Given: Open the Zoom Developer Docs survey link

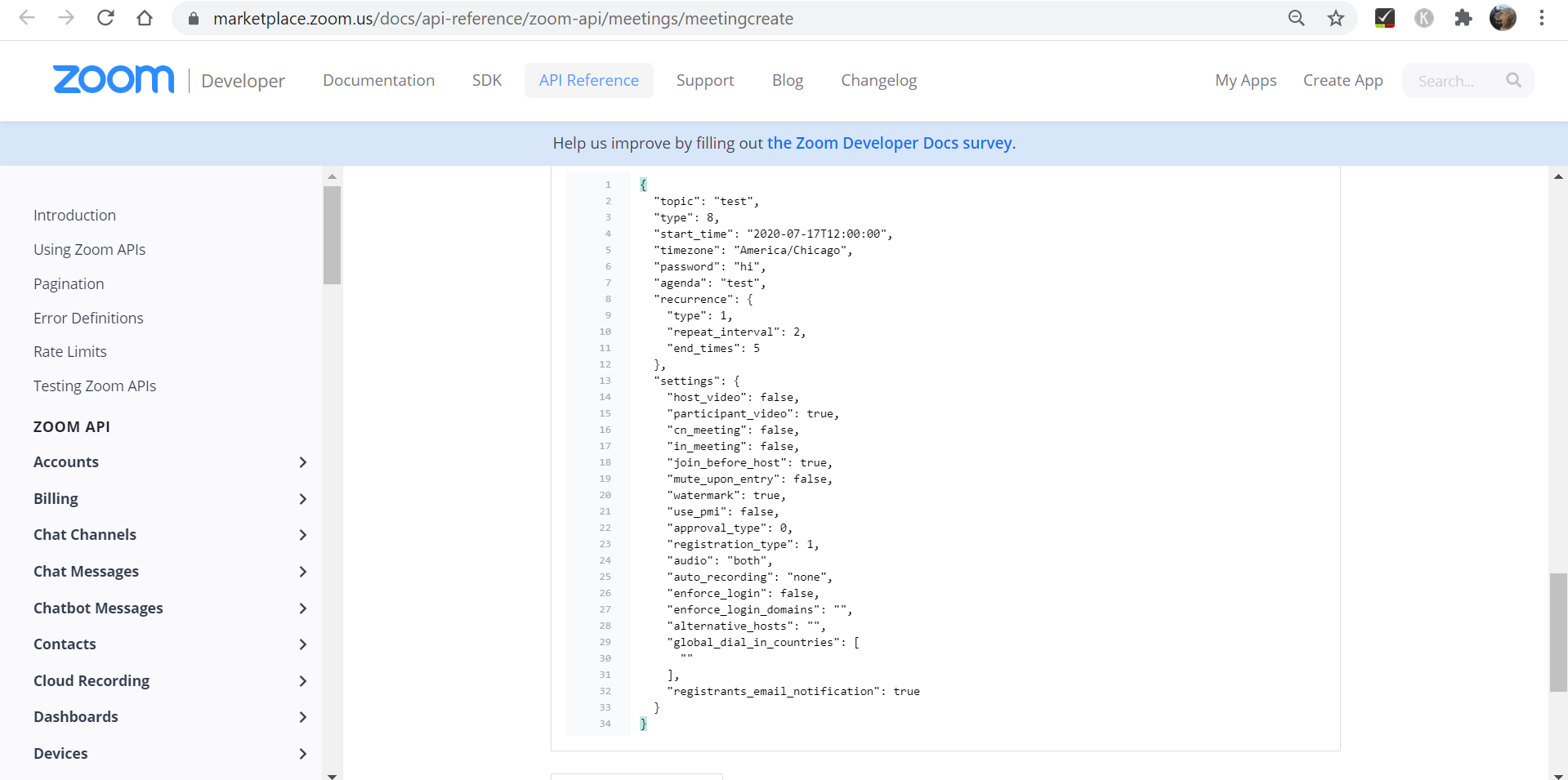Looking at the screenshot, I should click(890, 143).
